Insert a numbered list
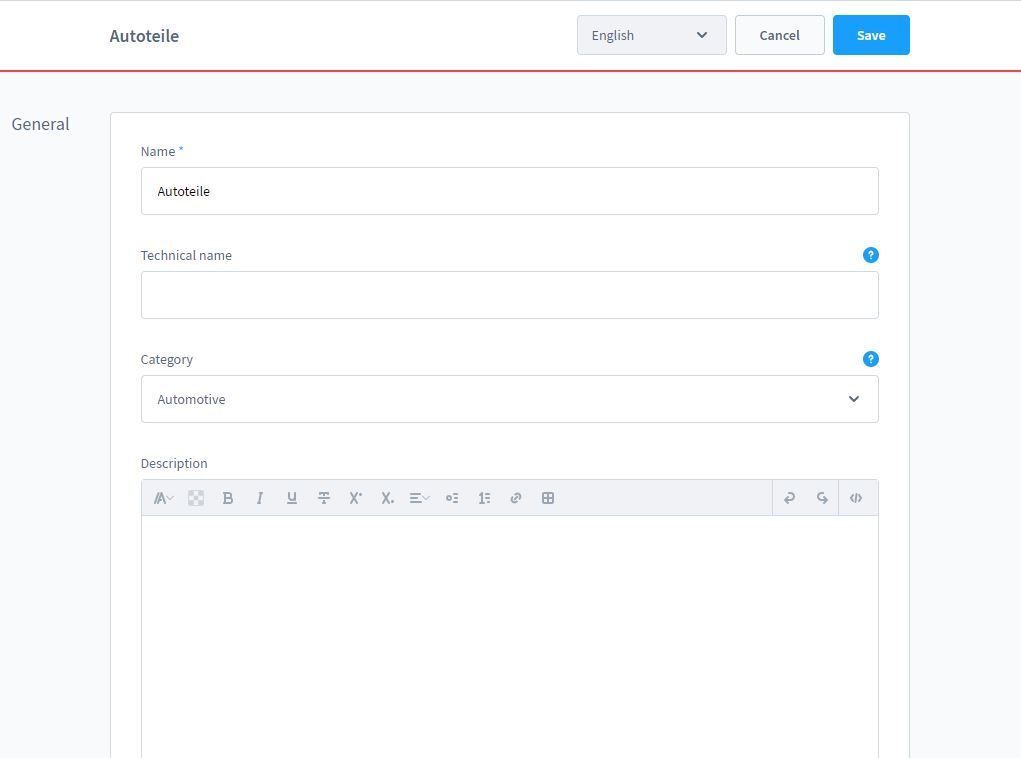The image size is (1021, 758). 484,498
